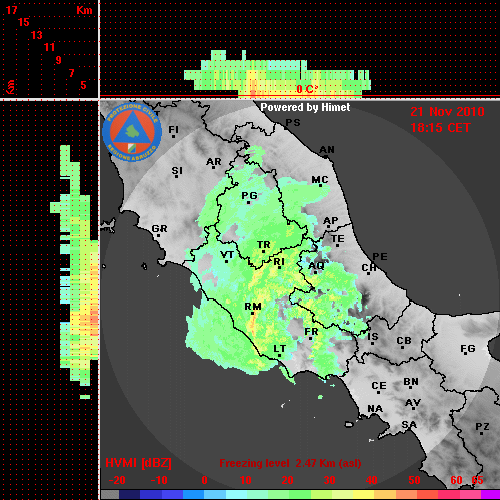Click the TR city label for Terni
Screen dimensions: 500x500
(x=264, y=245)
